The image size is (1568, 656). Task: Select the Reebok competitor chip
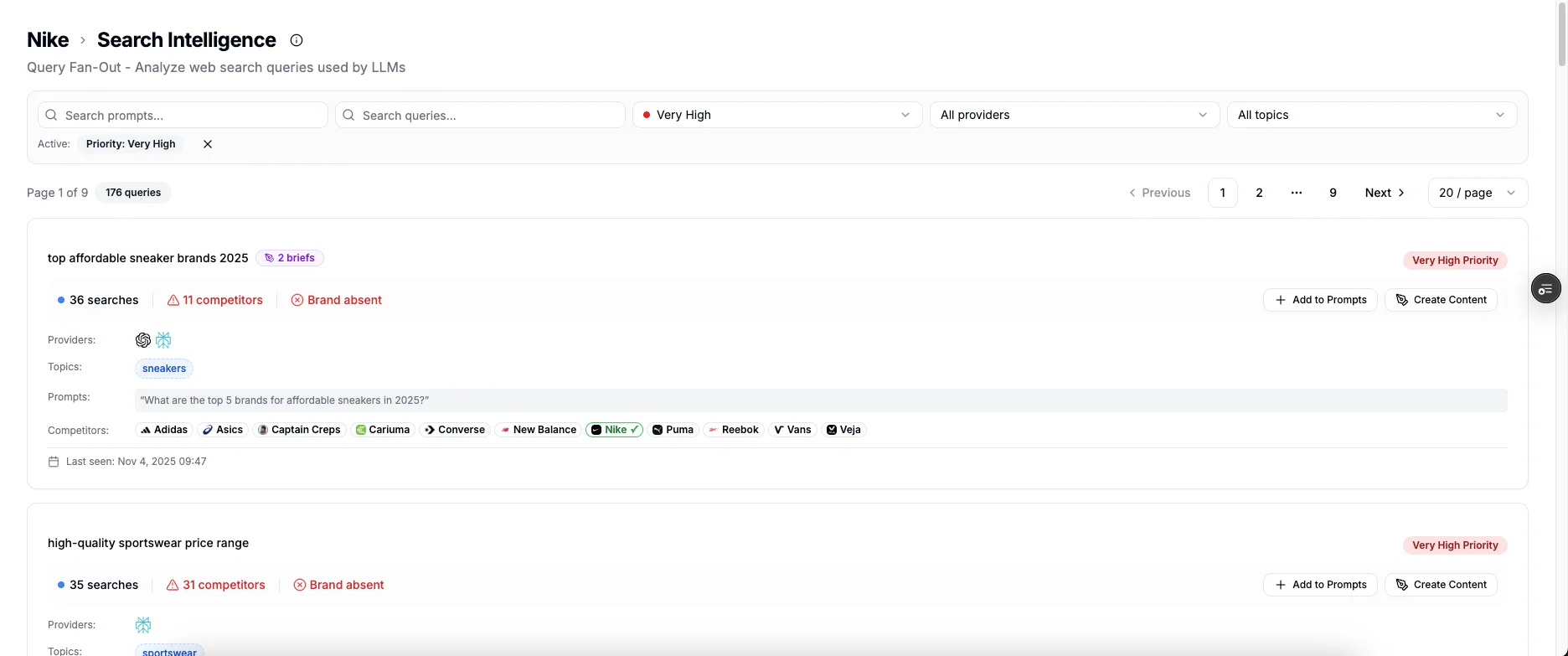tap(734, 430)
